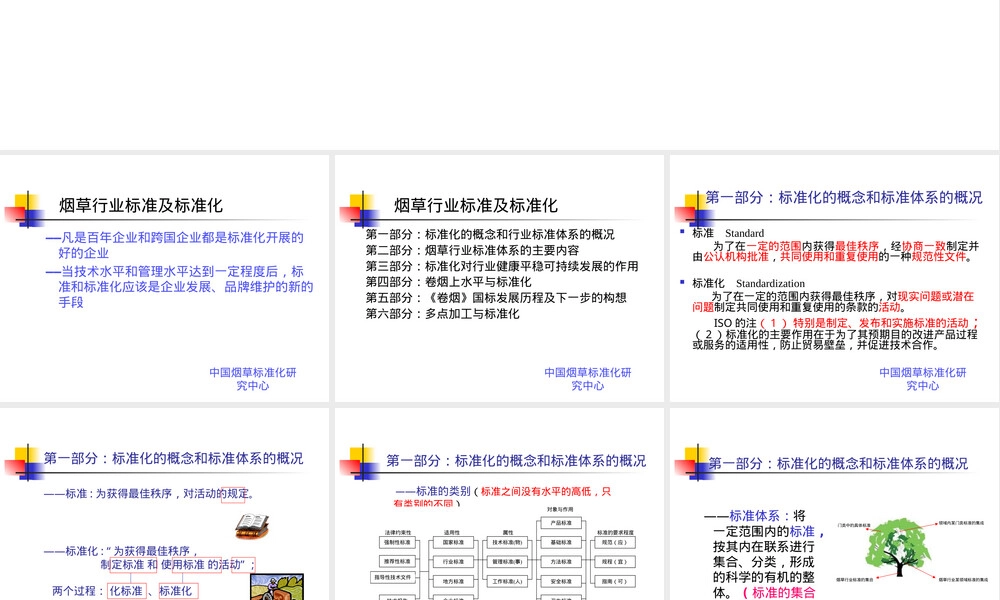
Task: Click chart box 安全标准
Action: point(561,582)
